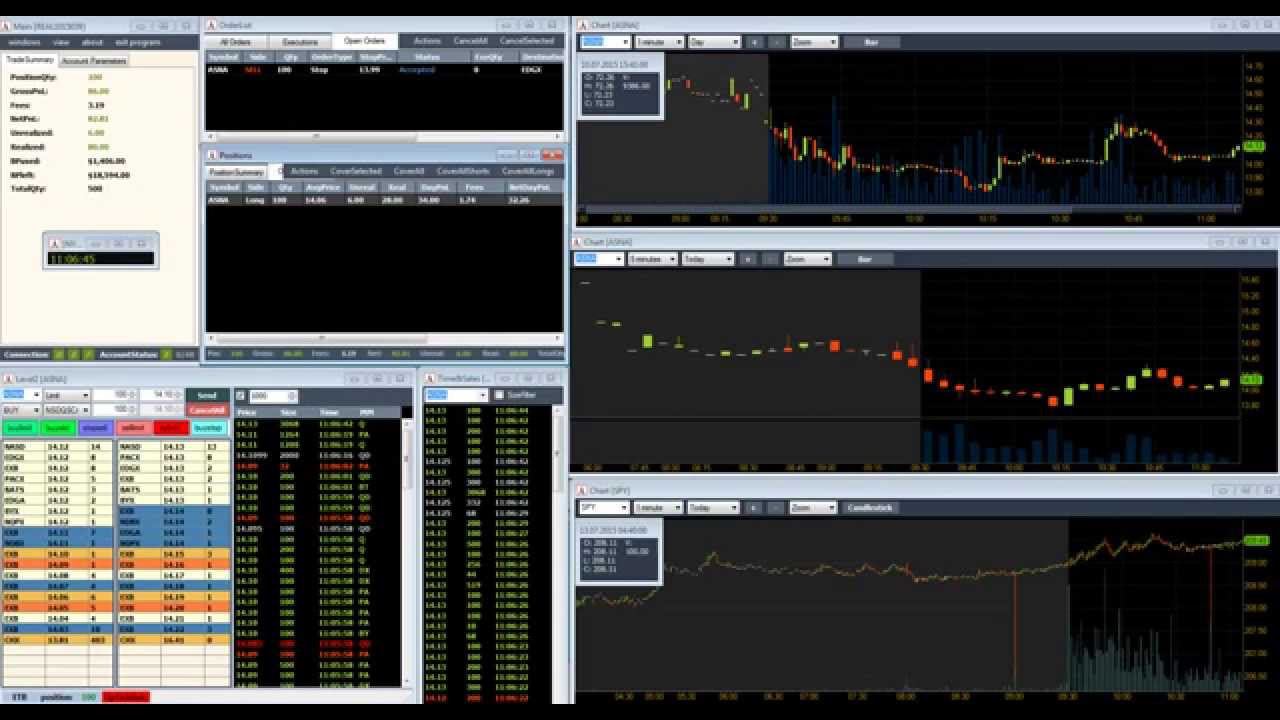The image size is (1280, 720).
Task: Click the Positions window title icon
Action: pyautogui.click(x=212, y=155)
